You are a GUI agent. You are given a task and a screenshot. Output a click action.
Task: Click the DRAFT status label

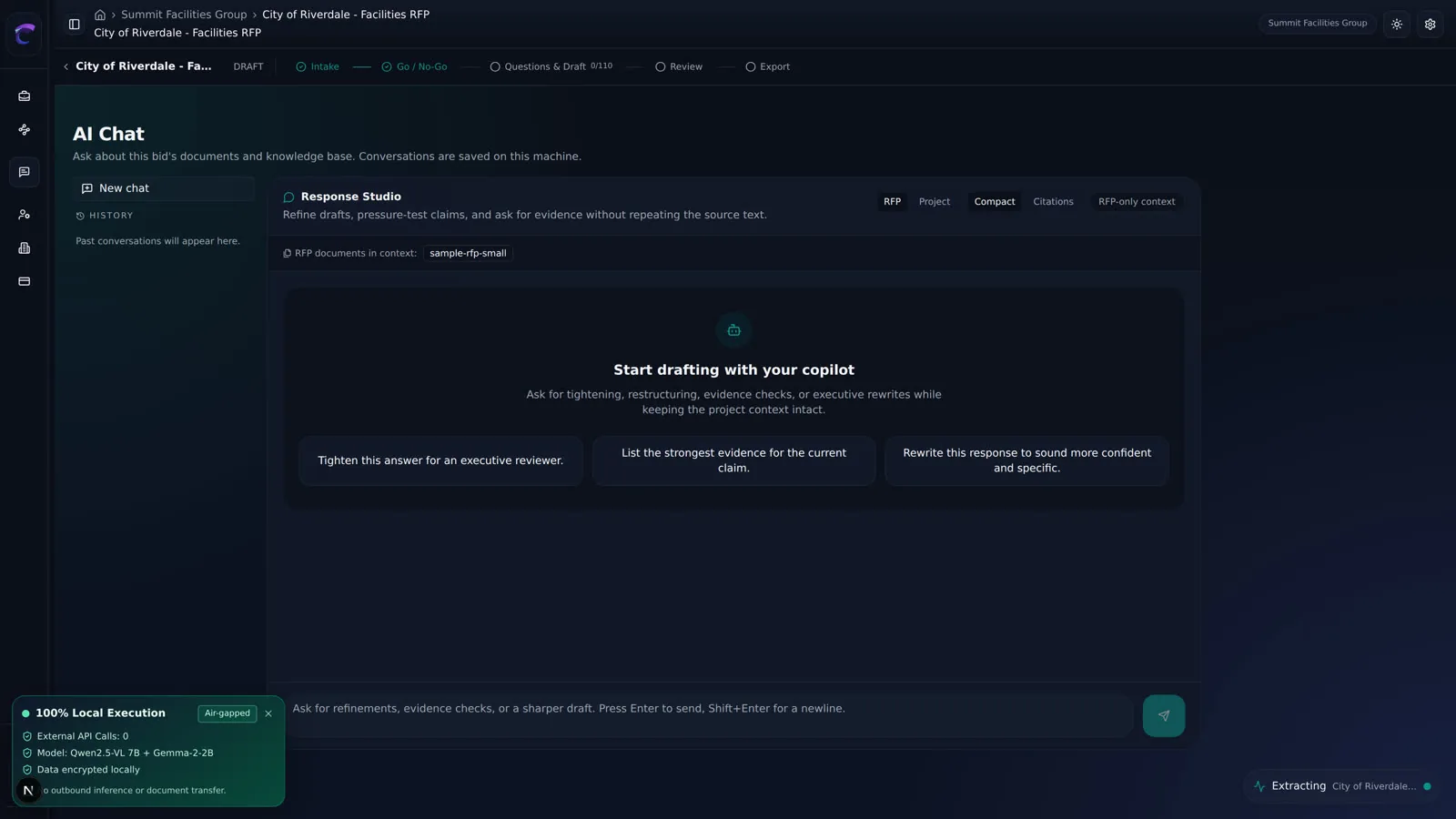[x=248, y=67]
